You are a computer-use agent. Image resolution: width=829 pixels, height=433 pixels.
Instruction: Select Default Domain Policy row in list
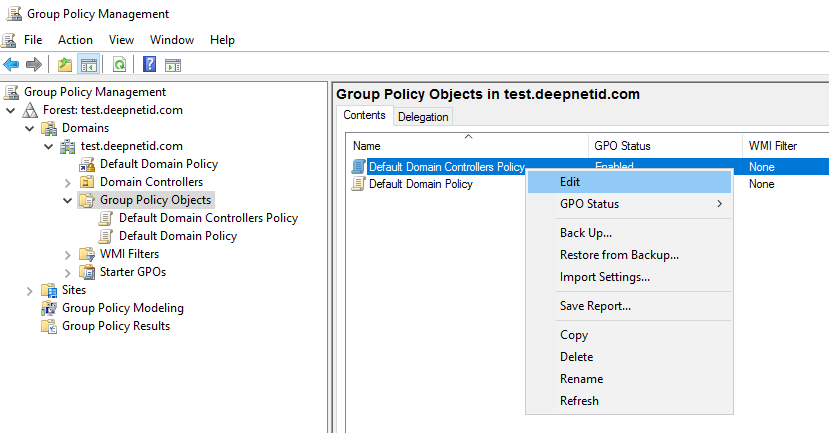point(420,184)
